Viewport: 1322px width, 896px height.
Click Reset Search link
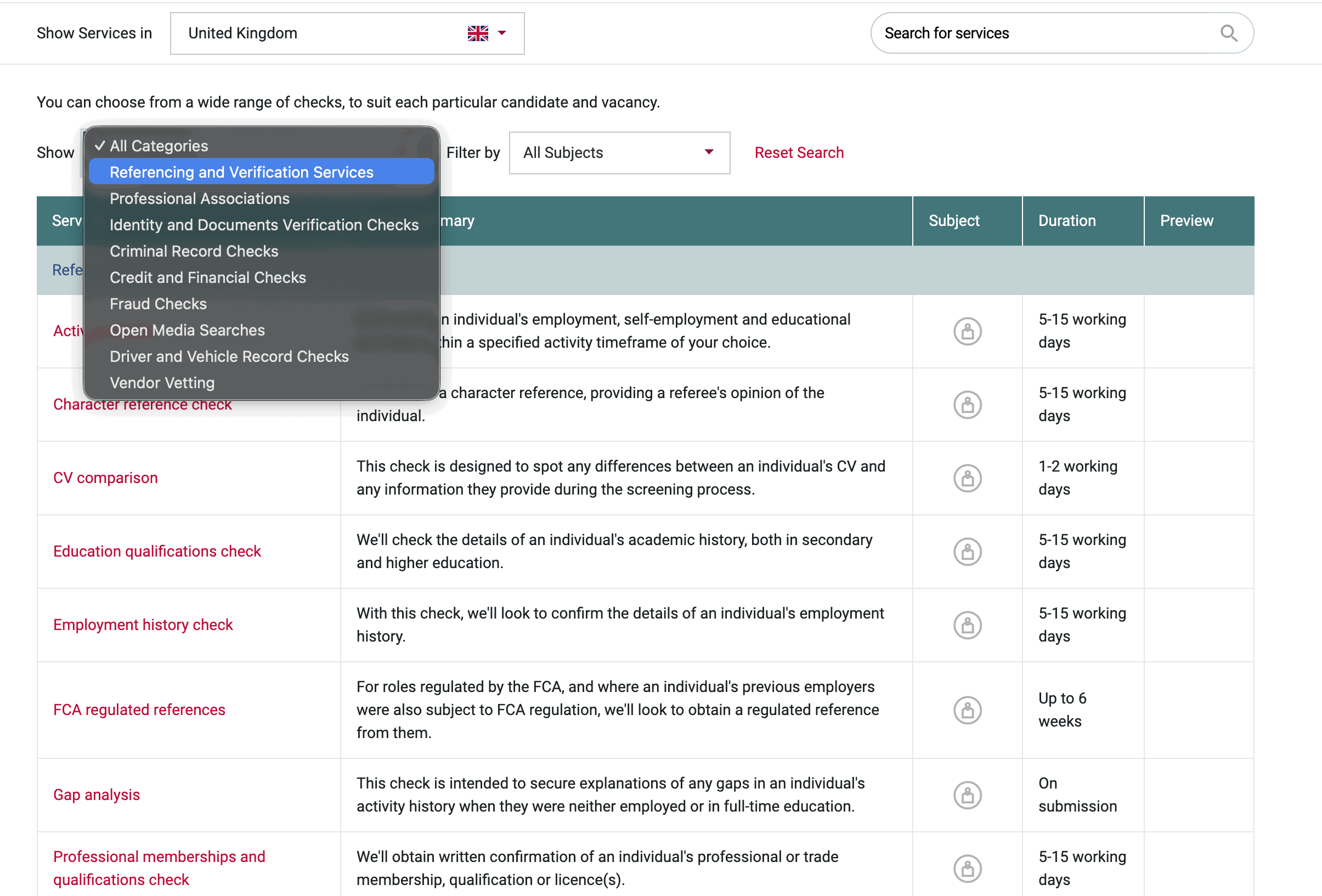click(799, 153)
